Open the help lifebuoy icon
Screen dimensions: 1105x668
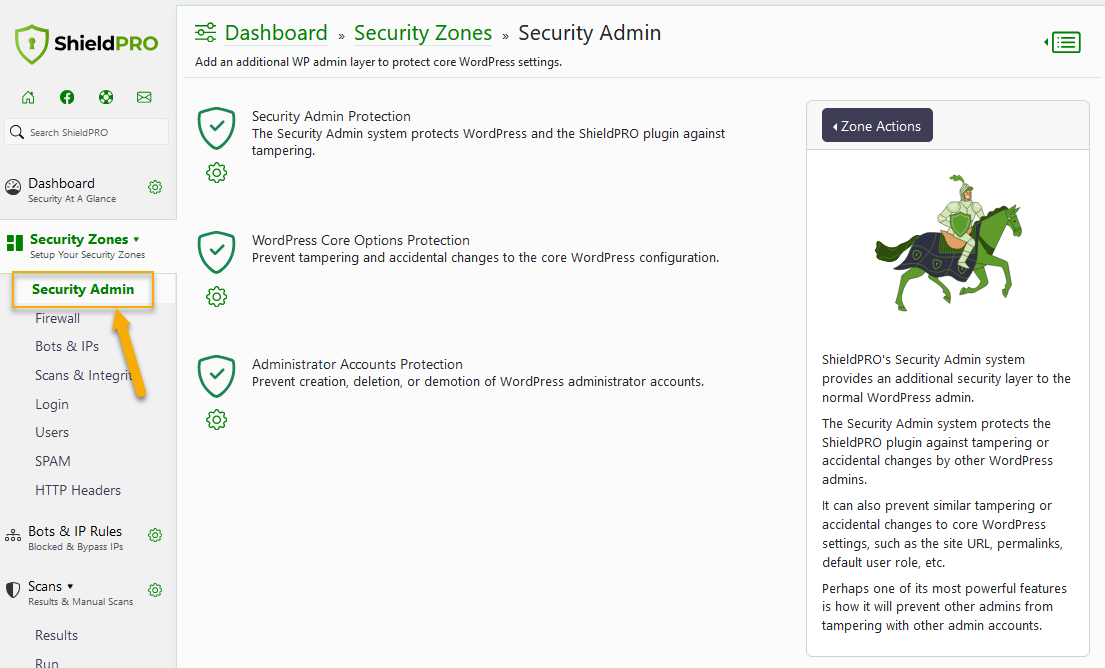tap(105, 96)
